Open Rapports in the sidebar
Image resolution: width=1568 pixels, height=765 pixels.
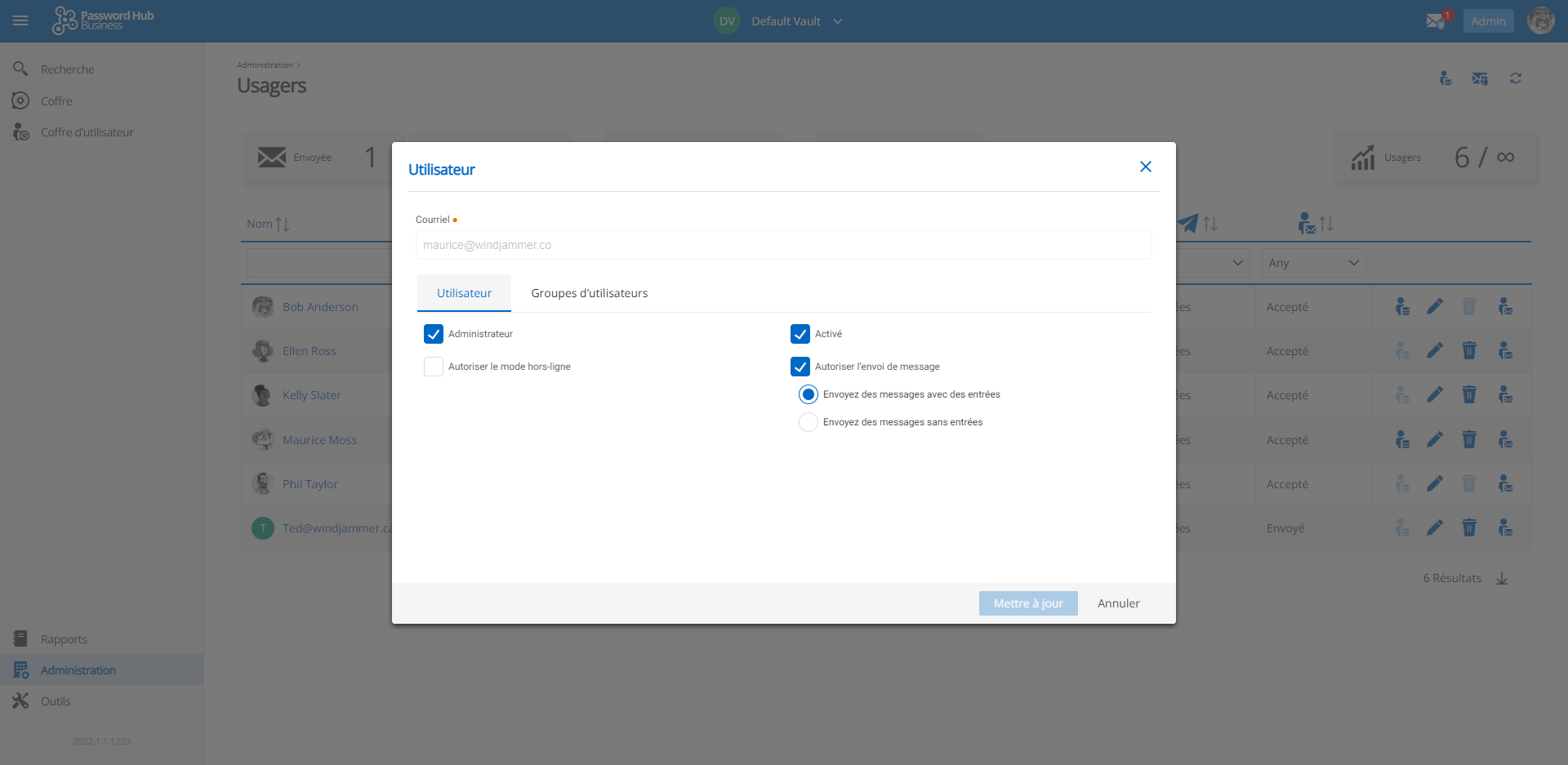pyautogui.click(x=64, y=639)
